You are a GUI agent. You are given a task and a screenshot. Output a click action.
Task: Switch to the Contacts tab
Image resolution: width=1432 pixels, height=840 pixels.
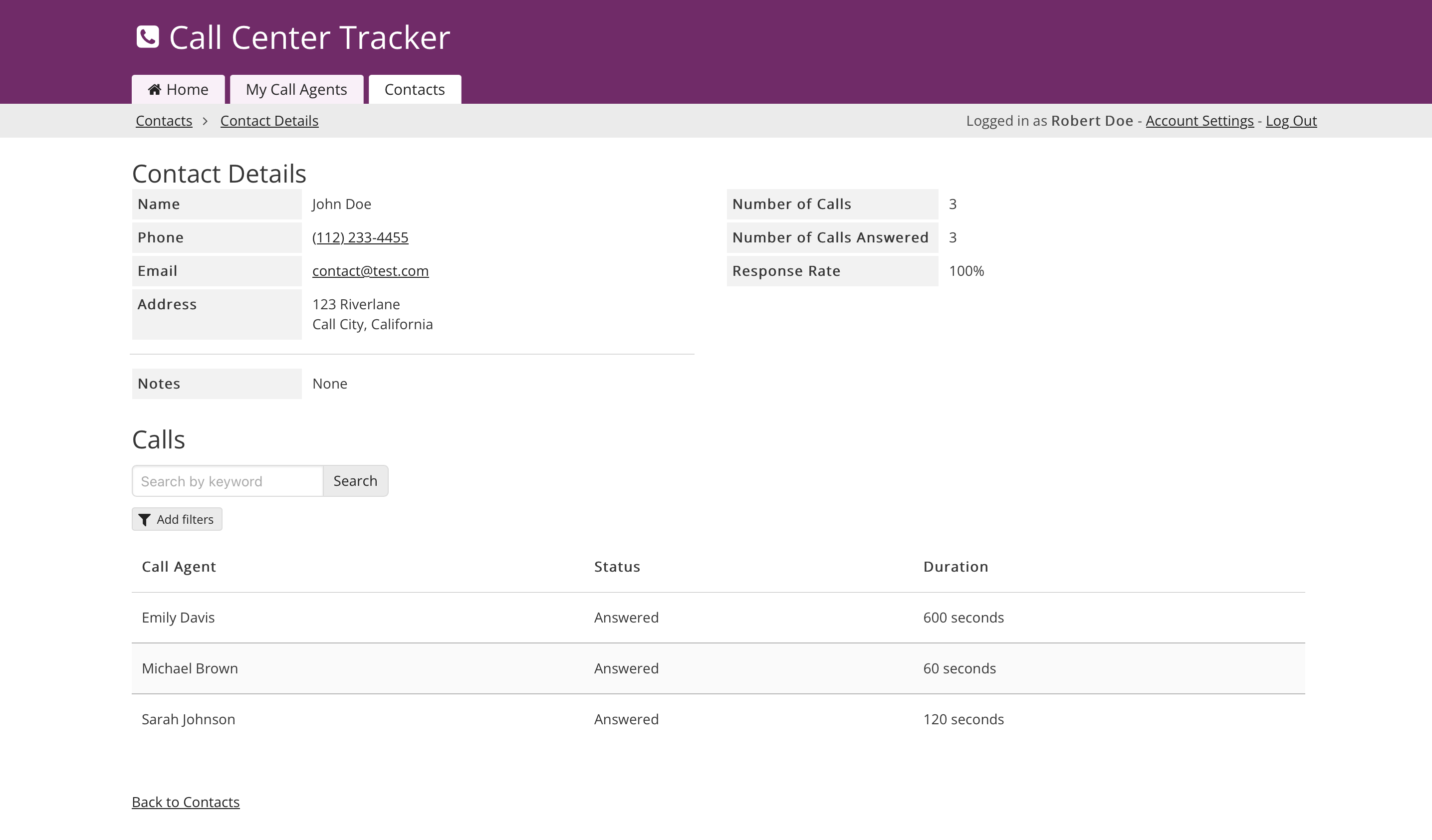point(414,90)
